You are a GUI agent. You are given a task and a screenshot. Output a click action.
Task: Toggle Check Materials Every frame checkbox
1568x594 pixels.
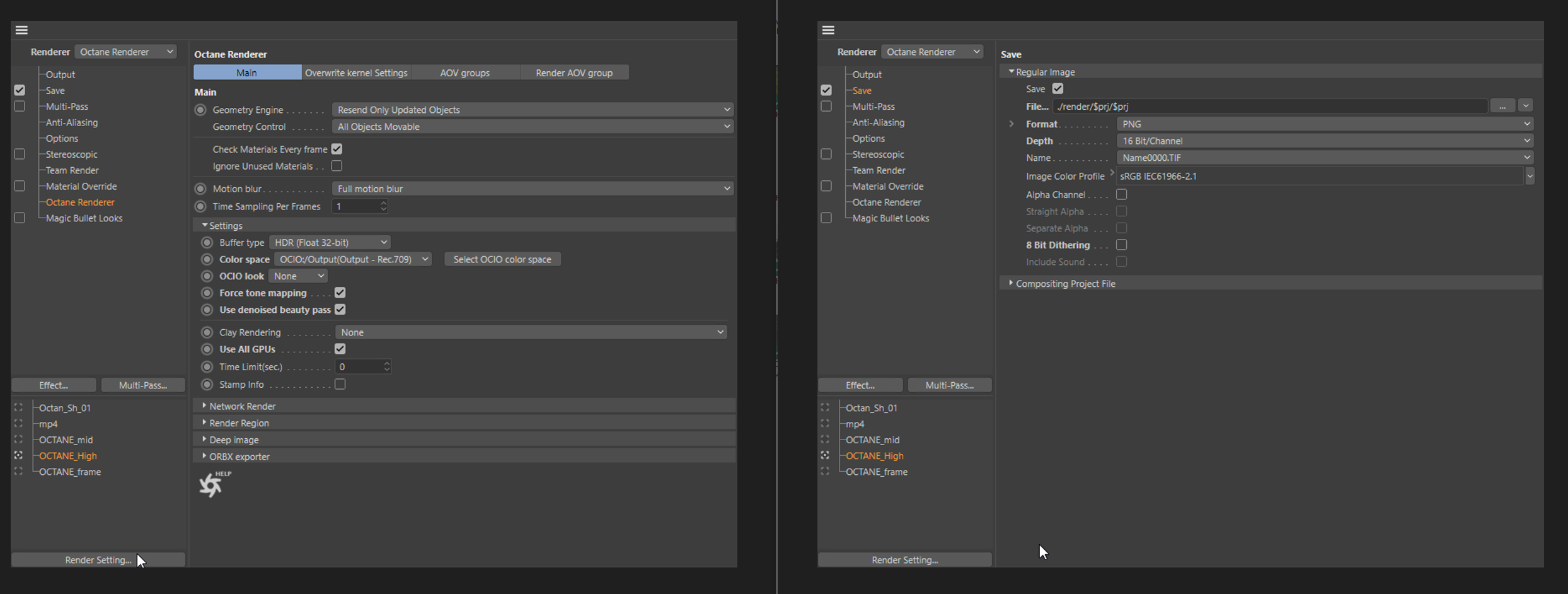(337, 149)
